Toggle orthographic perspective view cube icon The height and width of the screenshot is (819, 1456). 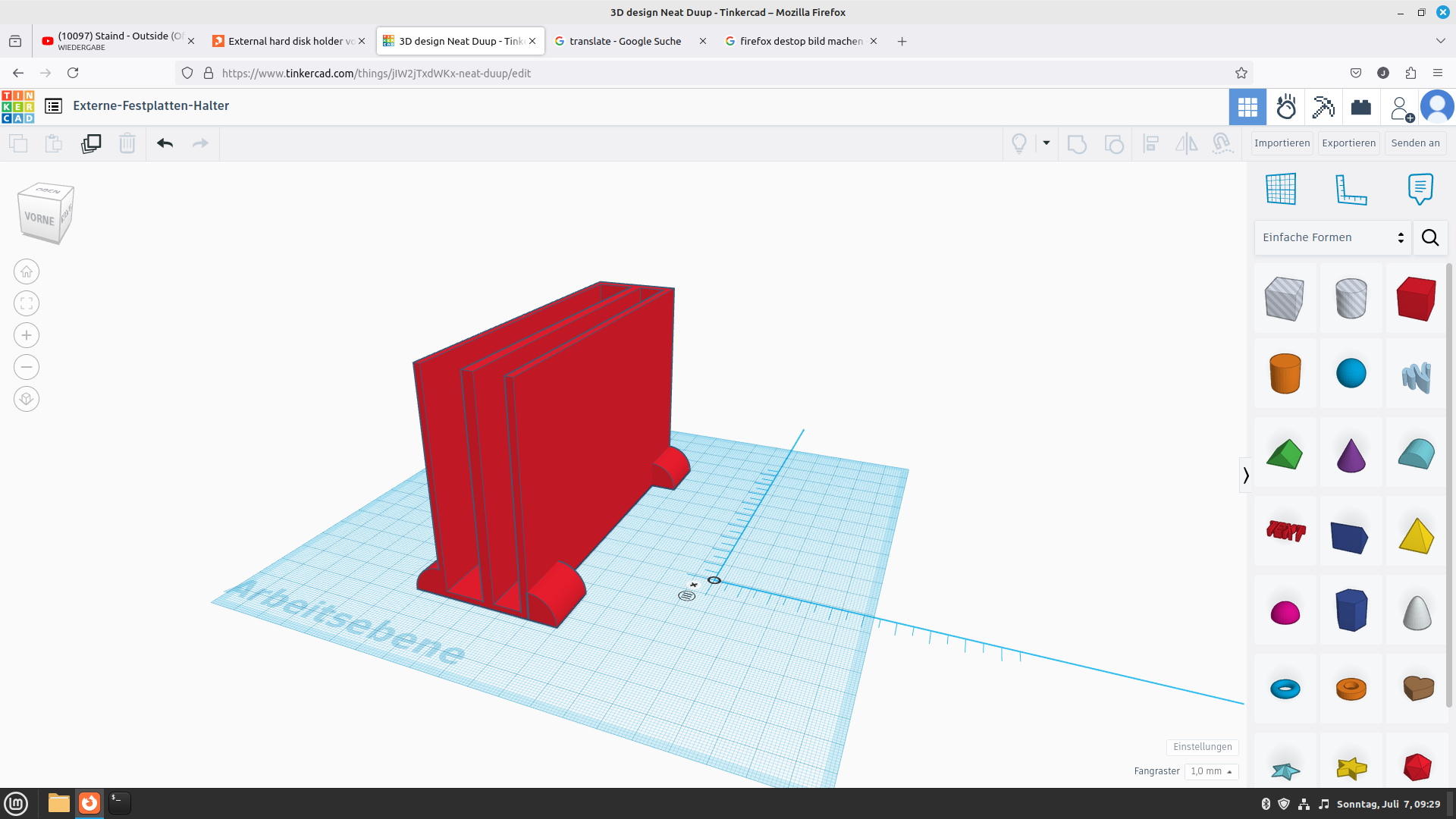point(27,399)
